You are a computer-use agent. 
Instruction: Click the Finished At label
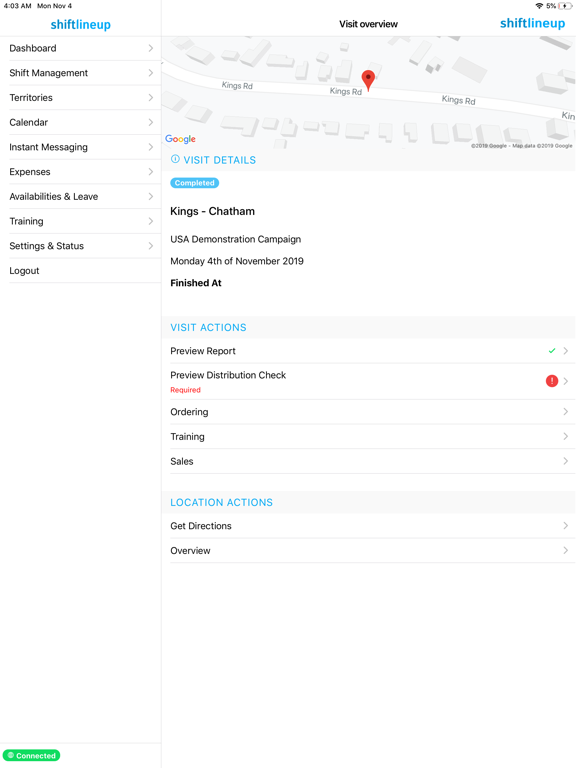click(x=196, y=283)
